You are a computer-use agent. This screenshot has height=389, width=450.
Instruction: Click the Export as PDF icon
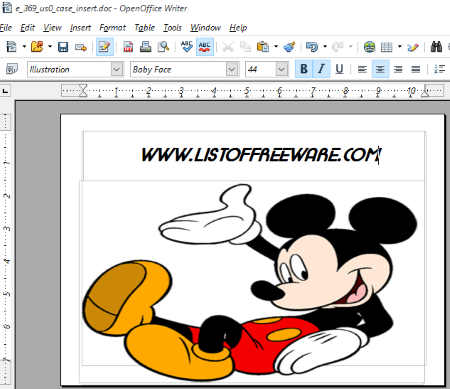pos(128,47)
